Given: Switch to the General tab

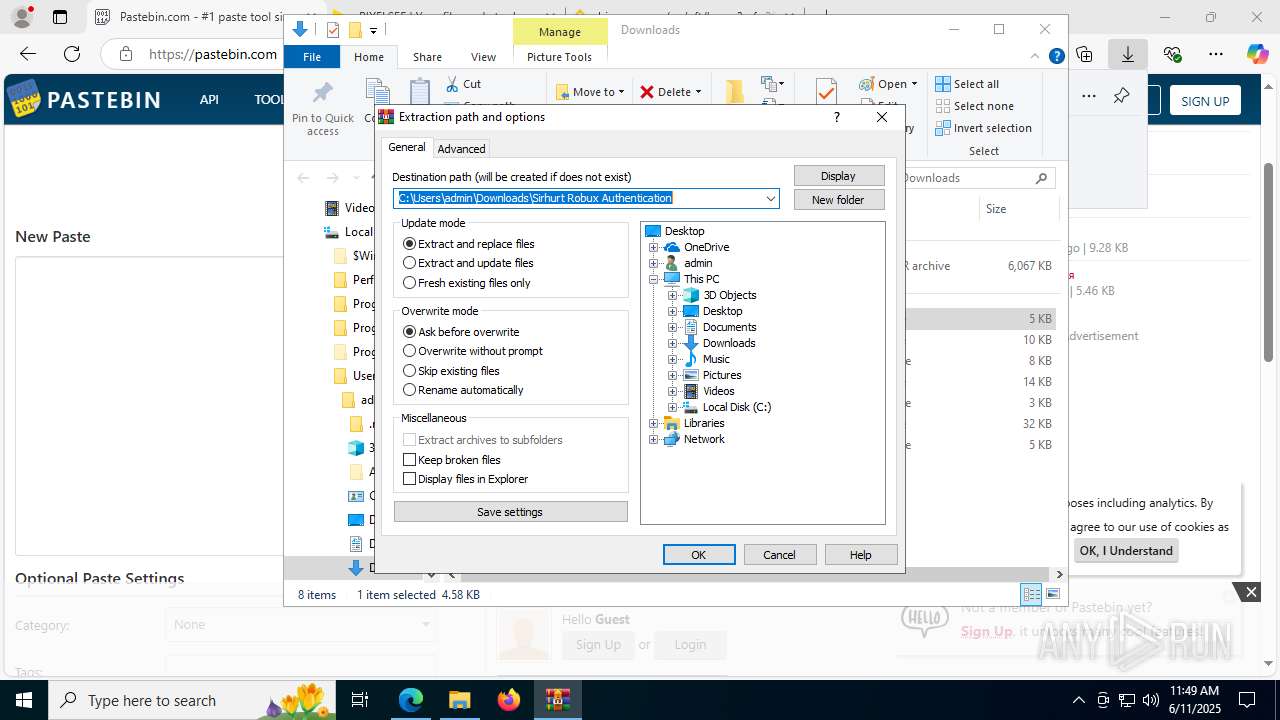Looking at the screenshot, I should click(x=407, y=147).
